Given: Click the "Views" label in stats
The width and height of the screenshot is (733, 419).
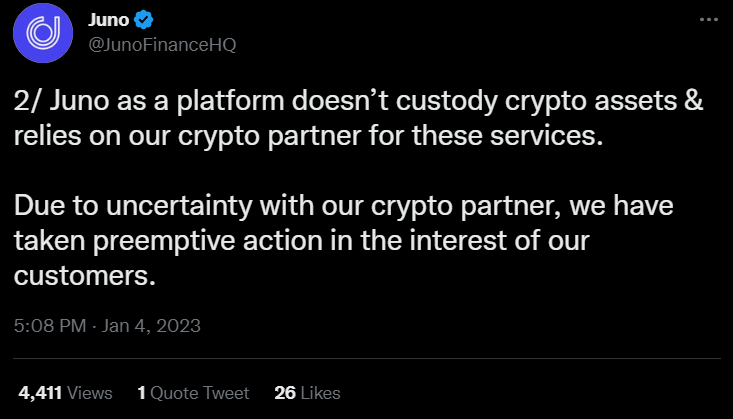Looking at the screenshot, I should (x=91, y=392).
